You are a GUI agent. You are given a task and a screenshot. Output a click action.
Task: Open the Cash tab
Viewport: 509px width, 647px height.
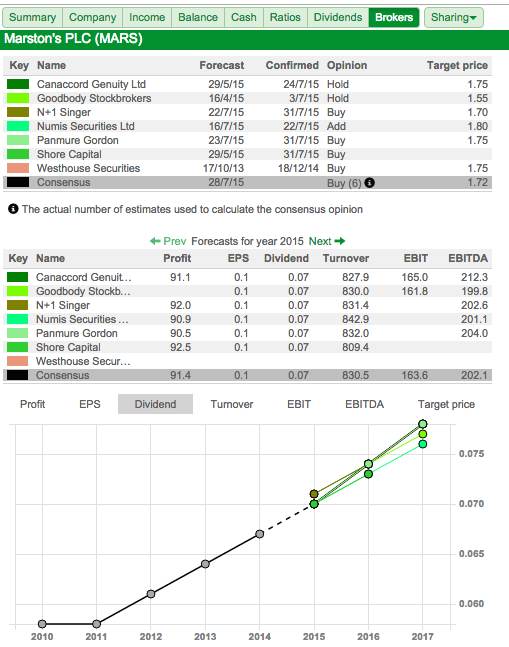[243, 17]
